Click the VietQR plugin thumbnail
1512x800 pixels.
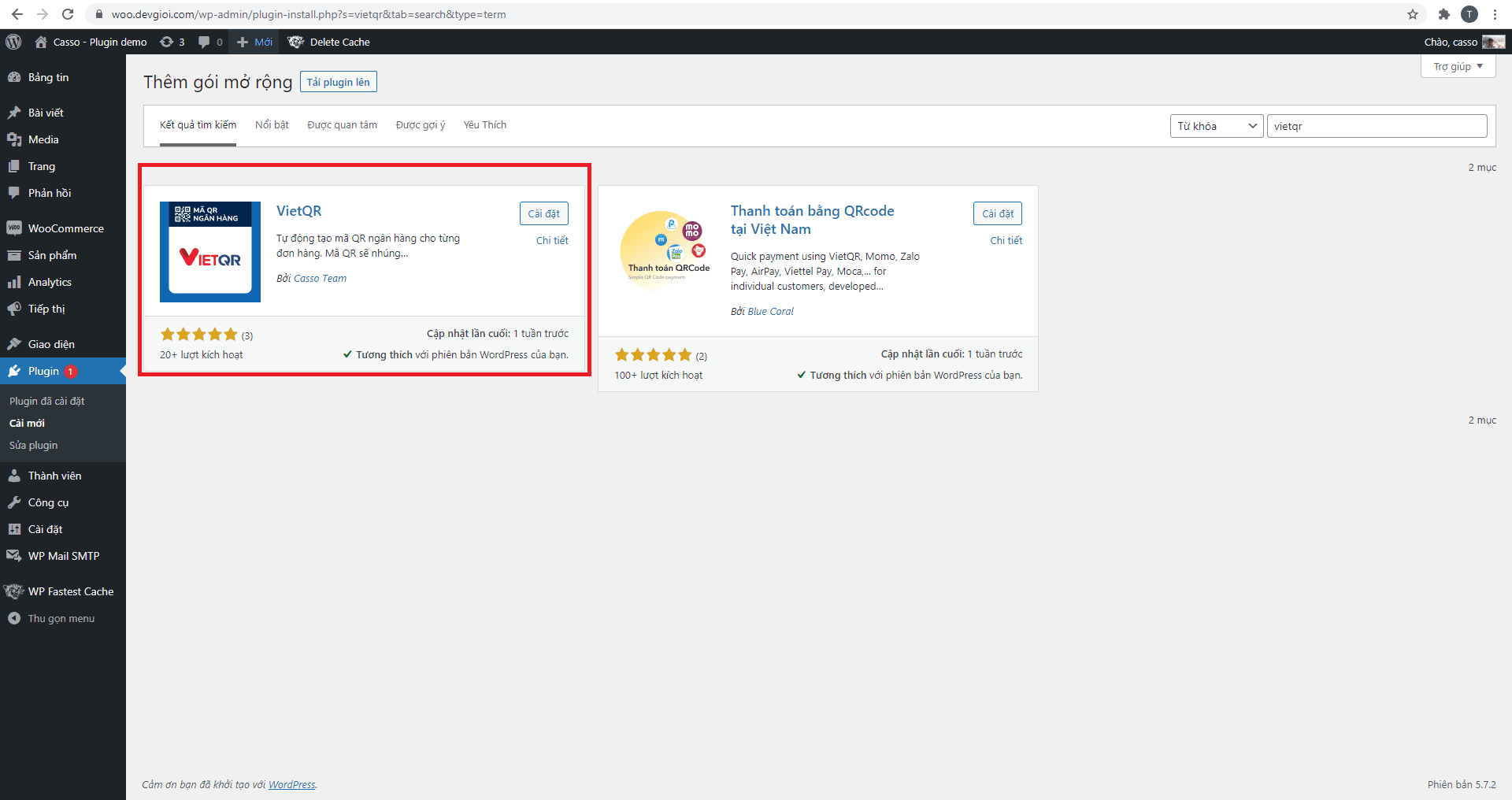pyautogui.click(x=210, y=252)
